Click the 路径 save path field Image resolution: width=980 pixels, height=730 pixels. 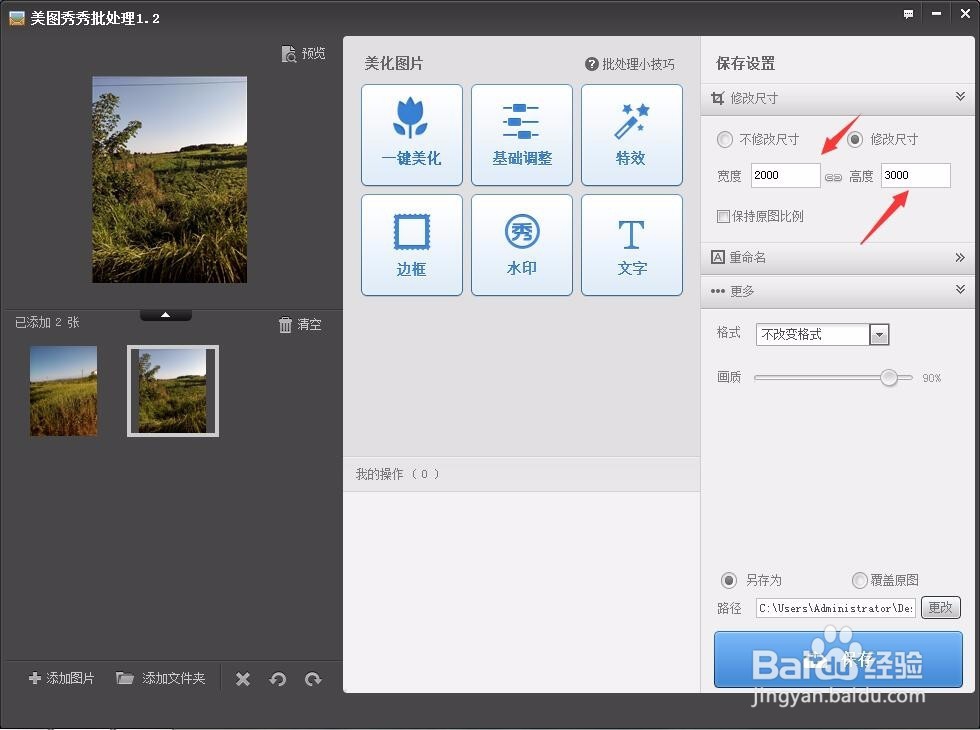click(836, 608)
